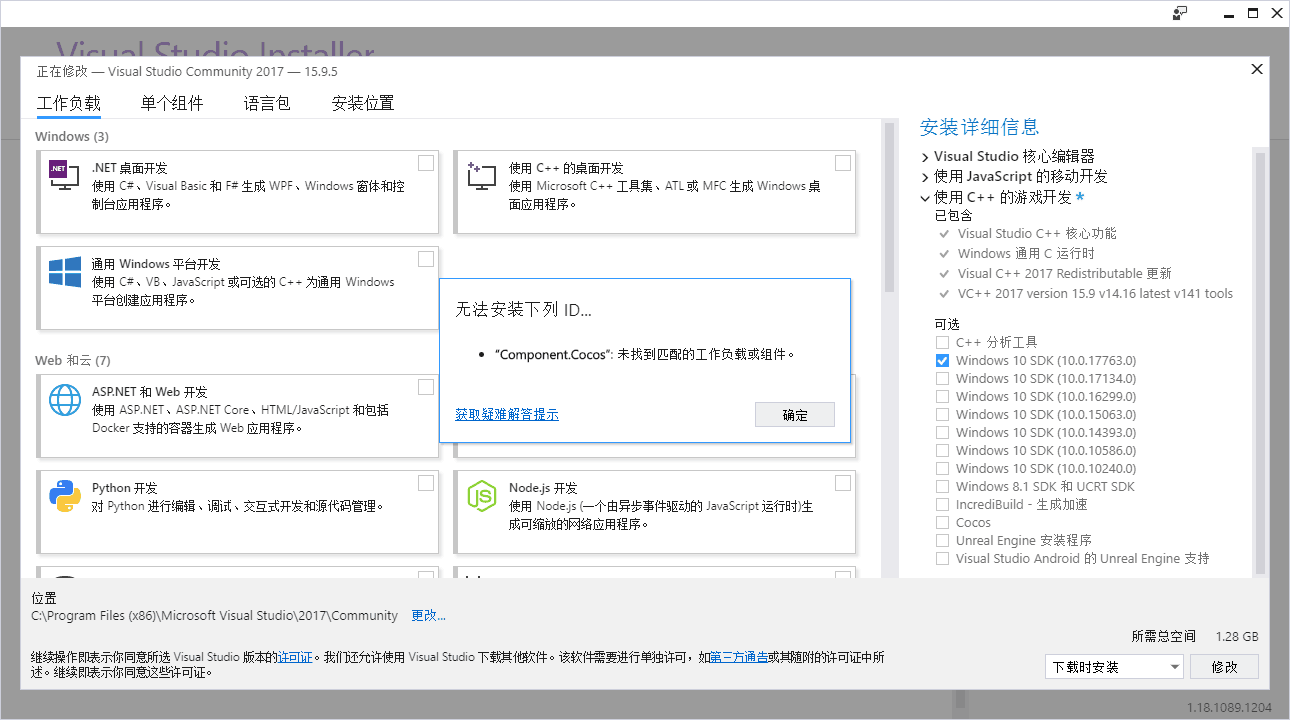Image resolution: width=1290 pixels, height=720 pixels.
Task: Check Windows 10 SDK (10.0.16299.0)
Action: pyautogui.click(x=942, y=396)
